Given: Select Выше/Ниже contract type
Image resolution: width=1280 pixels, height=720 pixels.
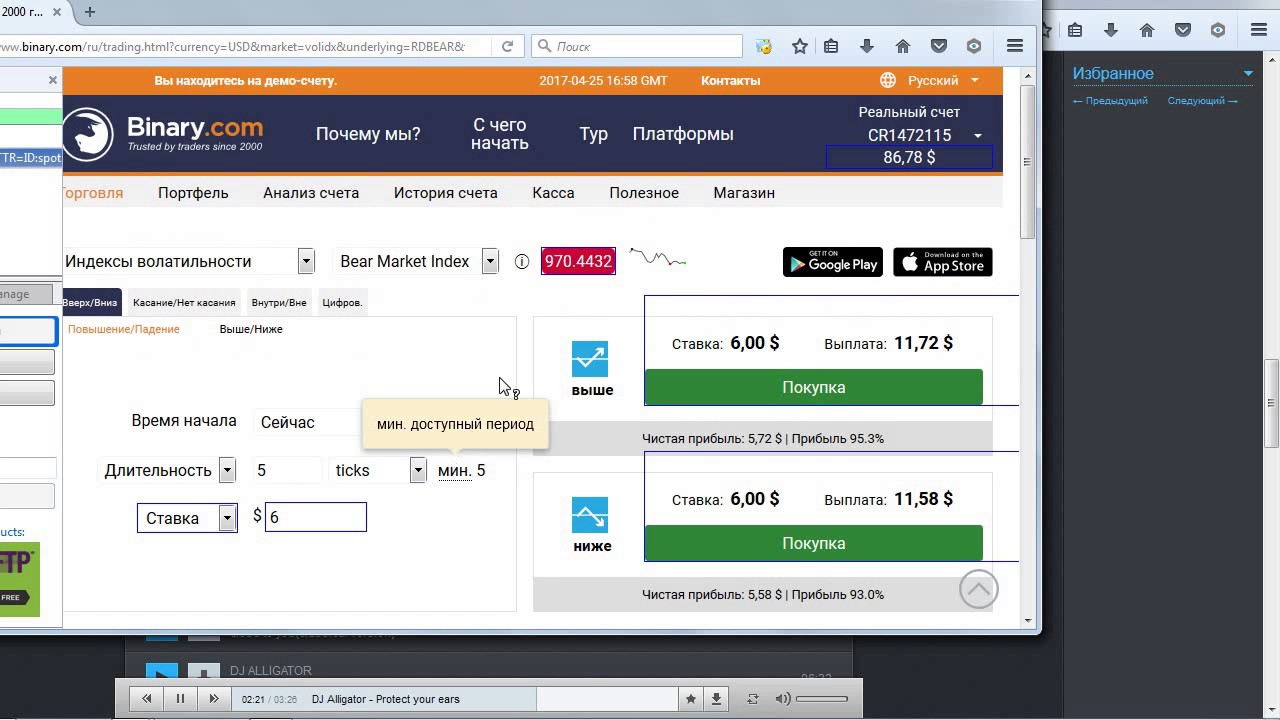Looking at the screenshot, I should coord(251,329).
